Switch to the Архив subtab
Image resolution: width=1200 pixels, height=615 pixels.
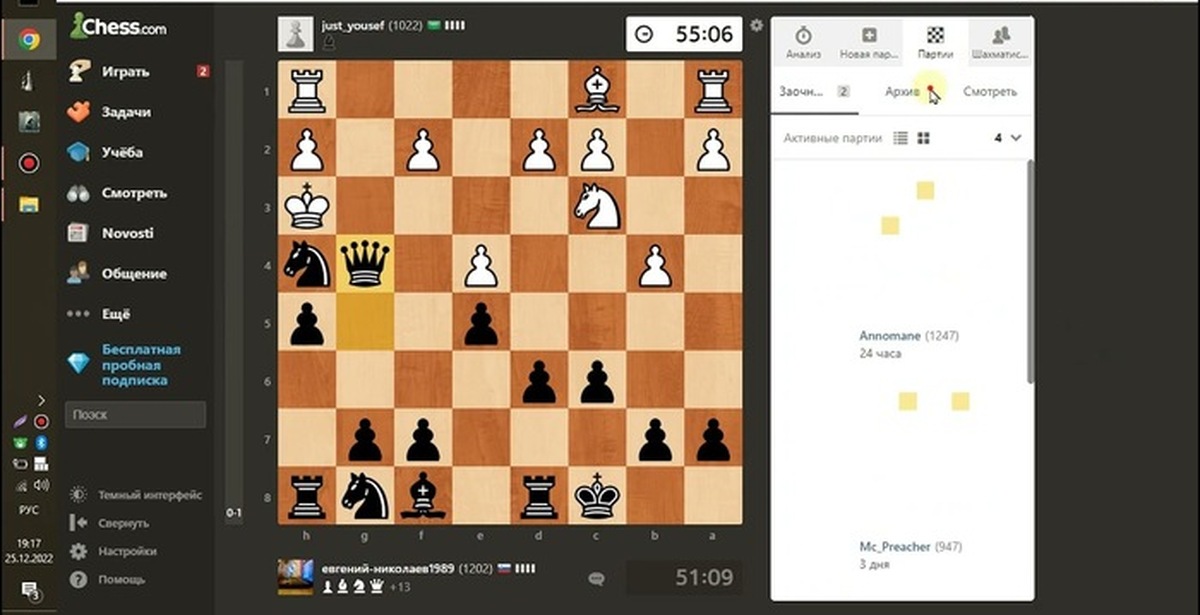(x=902, y=91)
